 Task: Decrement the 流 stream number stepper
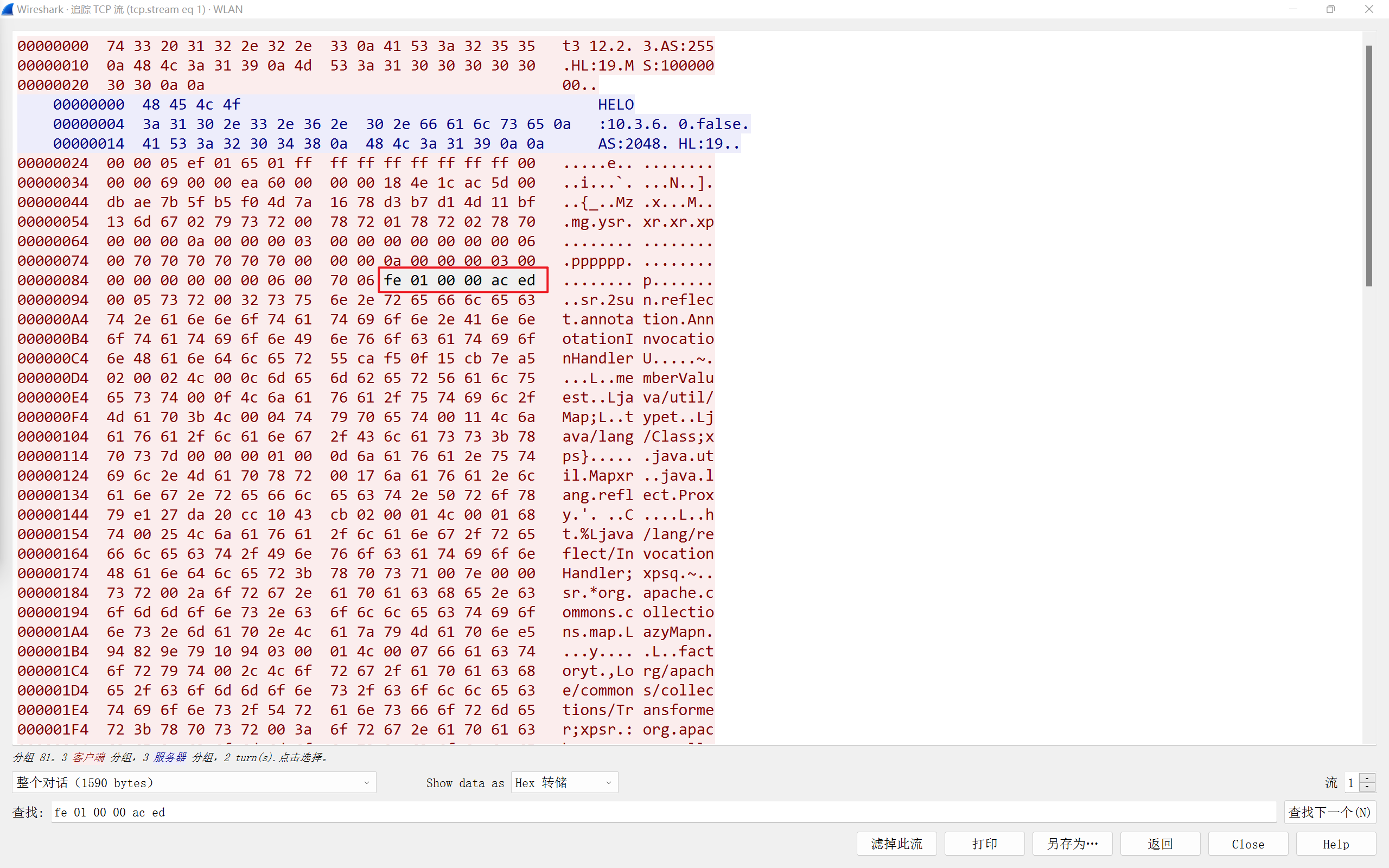tap(1368, 787)
